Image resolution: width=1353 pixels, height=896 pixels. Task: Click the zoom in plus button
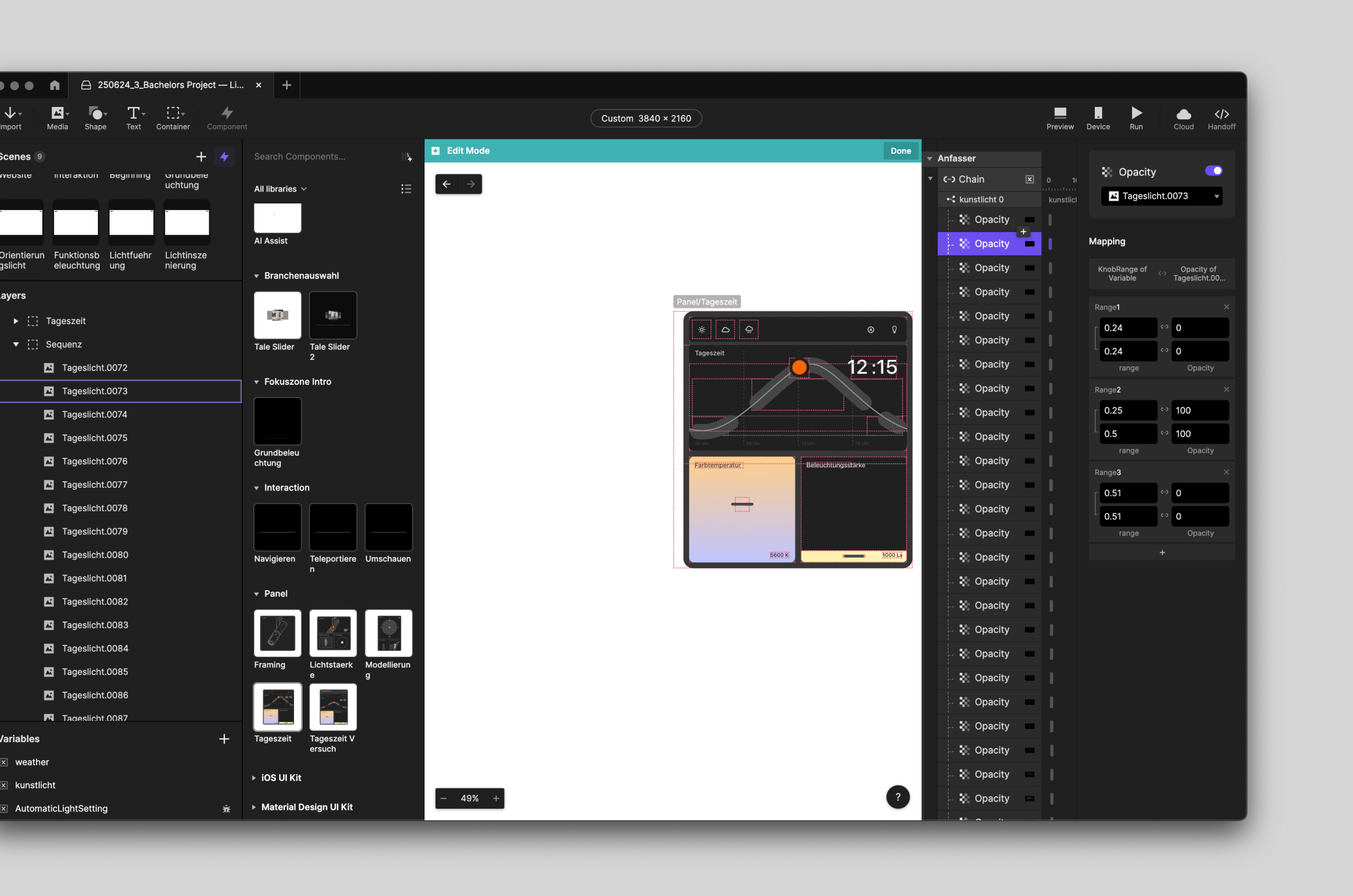pos(496,798)
